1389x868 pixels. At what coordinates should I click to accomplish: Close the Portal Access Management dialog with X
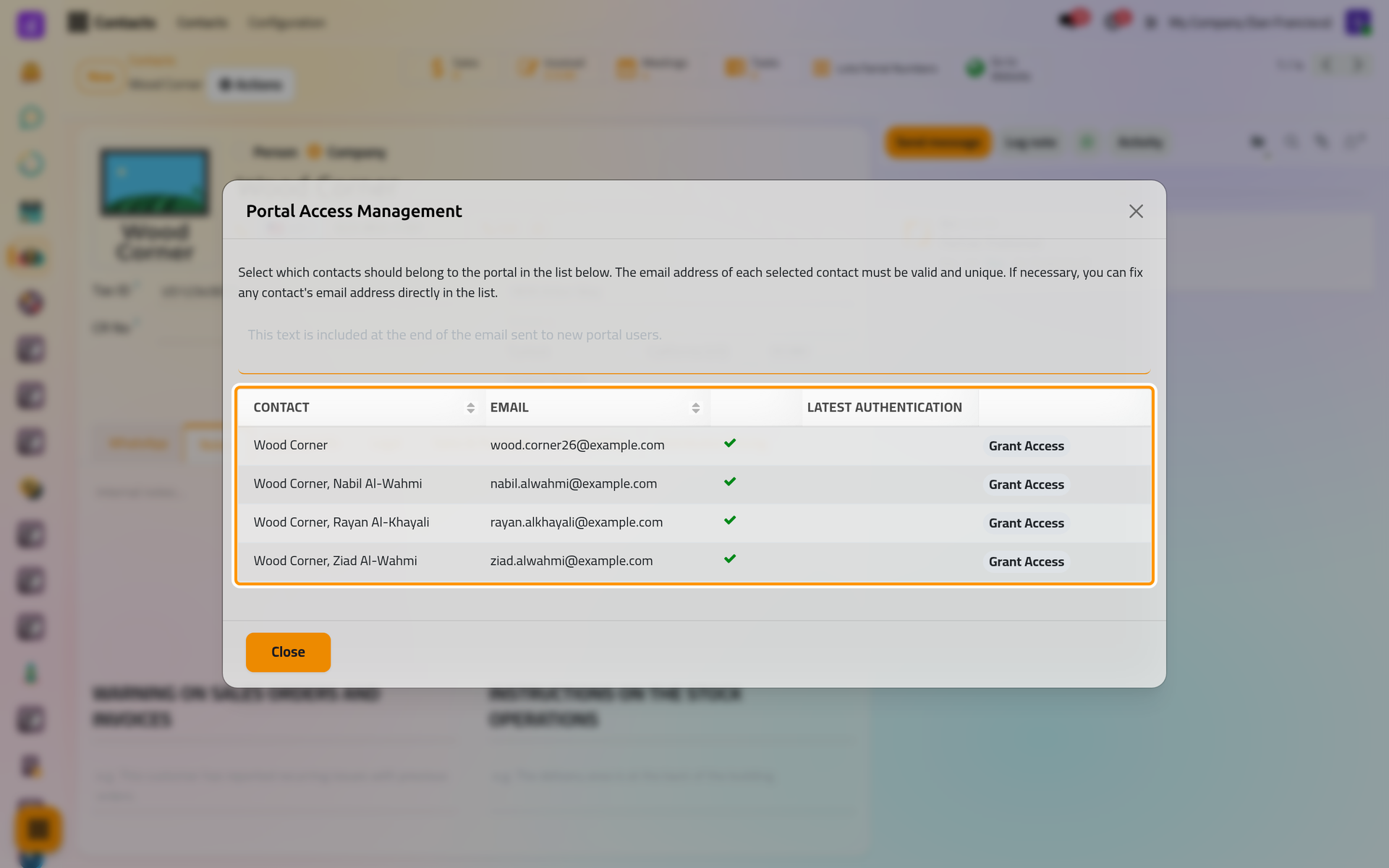click(x=1136, y=211)
